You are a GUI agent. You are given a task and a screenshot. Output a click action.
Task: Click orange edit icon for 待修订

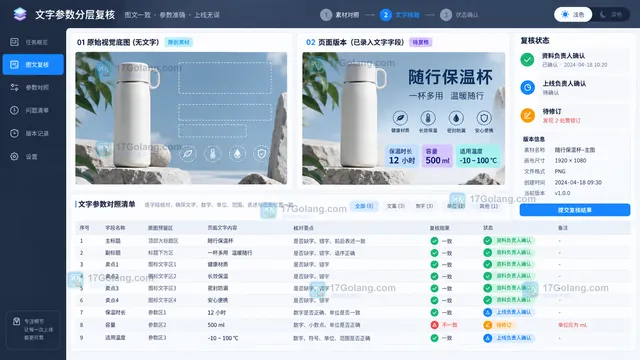(x=527, y=116)
